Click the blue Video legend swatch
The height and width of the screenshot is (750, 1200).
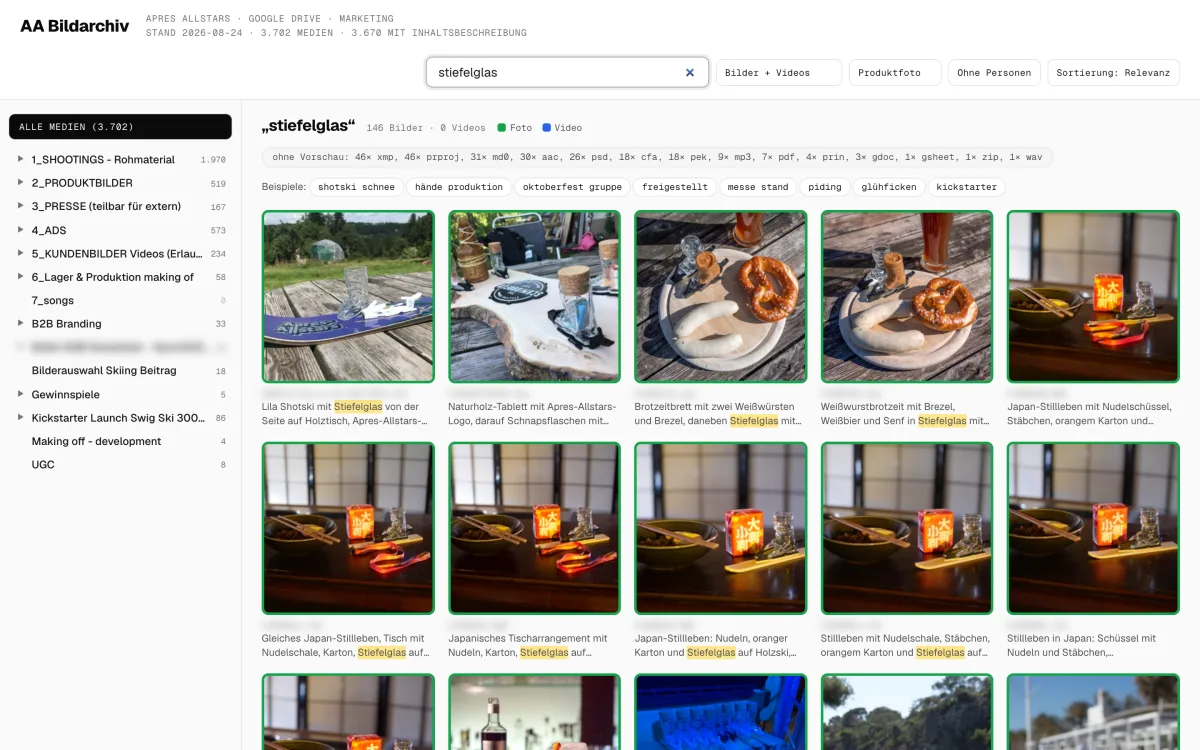click(x=547, y=128)
